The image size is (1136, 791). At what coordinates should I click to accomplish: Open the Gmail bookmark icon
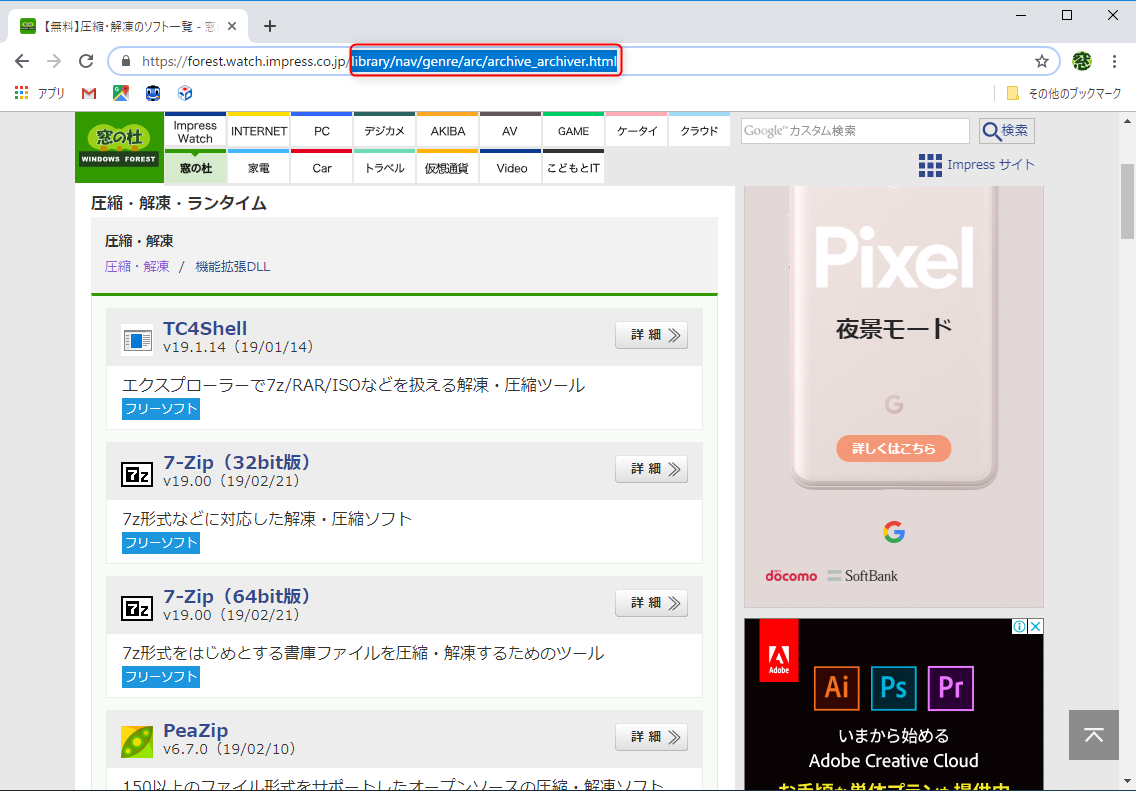(x=89, y=93)
